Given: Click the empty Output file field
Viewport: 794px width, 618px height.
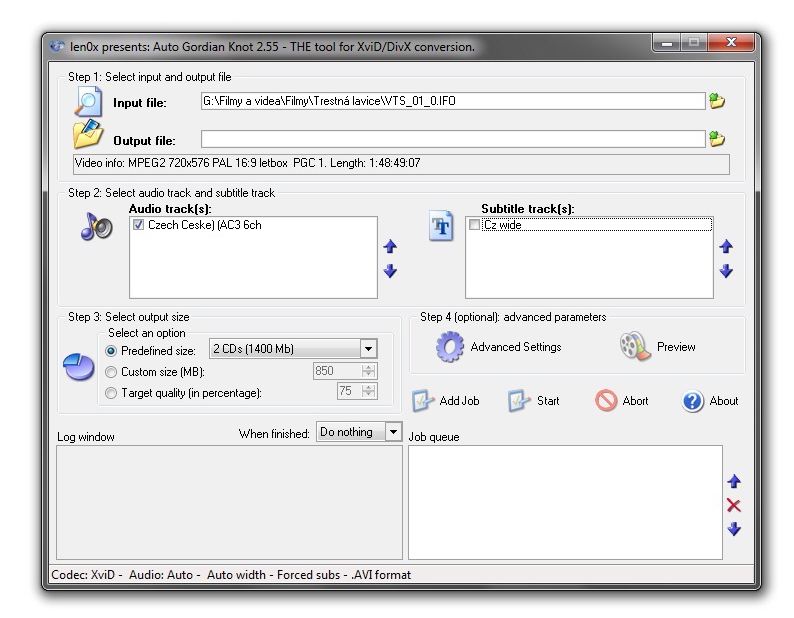Looking at the screenshot, I should (x=453, y=139).
